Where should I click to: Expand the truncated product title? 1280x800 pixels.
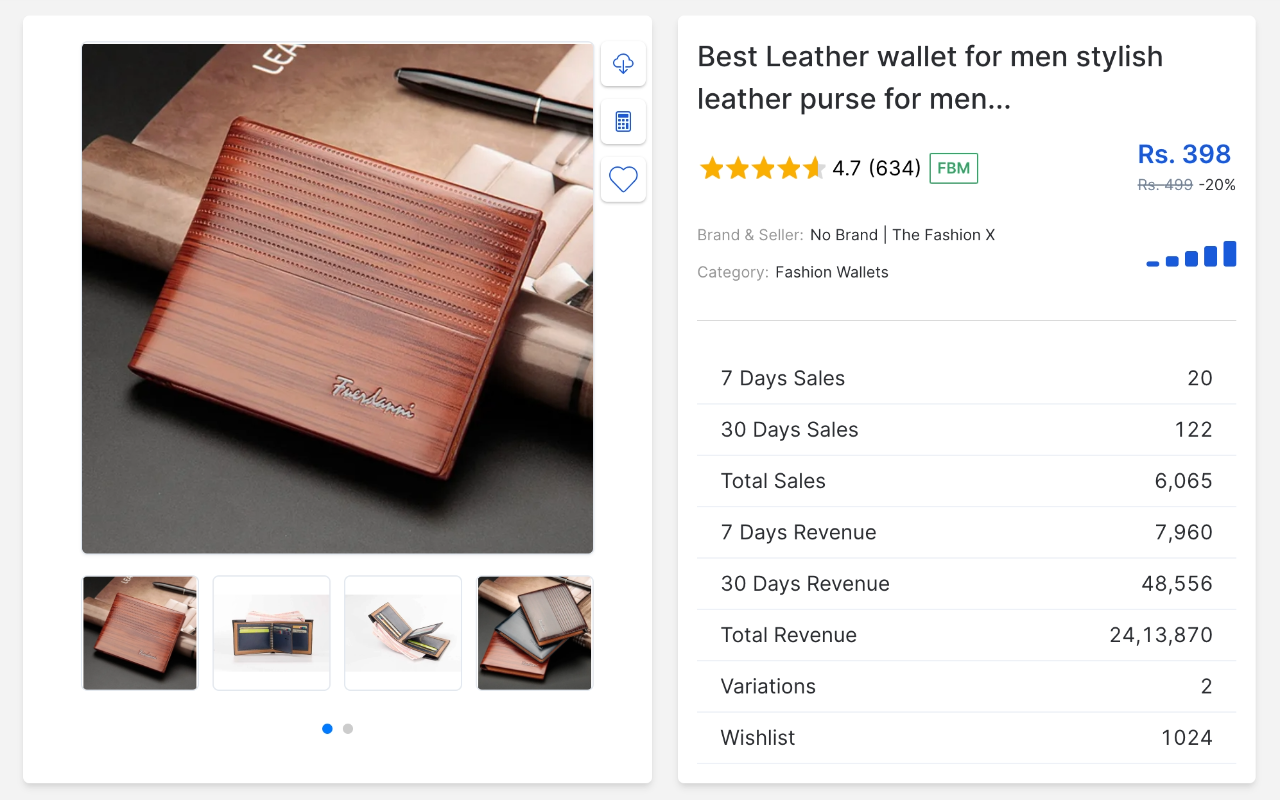930,78
